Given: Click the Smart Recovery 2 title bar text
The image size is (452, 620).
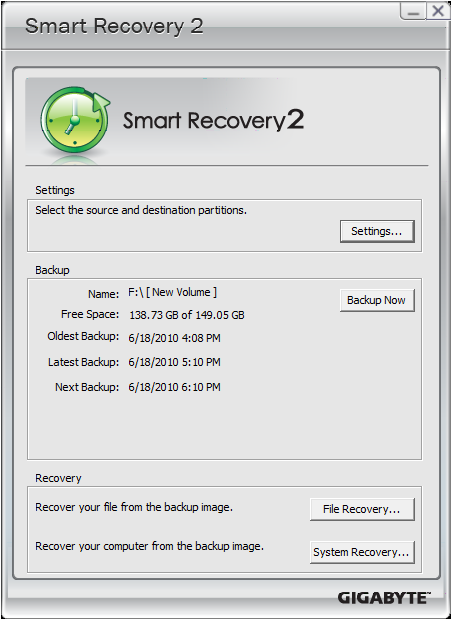Looking at the screenshot, I should pyautogui.click(x=114, y=26).
